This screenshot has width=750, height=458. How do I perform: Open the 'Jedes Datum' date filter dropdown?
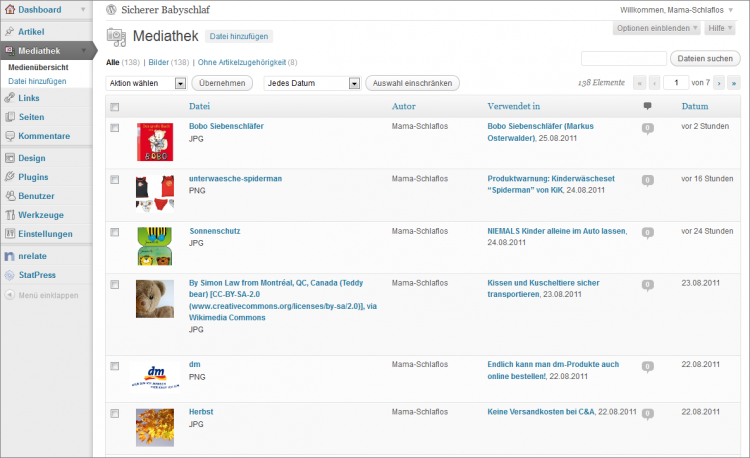(311, 83)
